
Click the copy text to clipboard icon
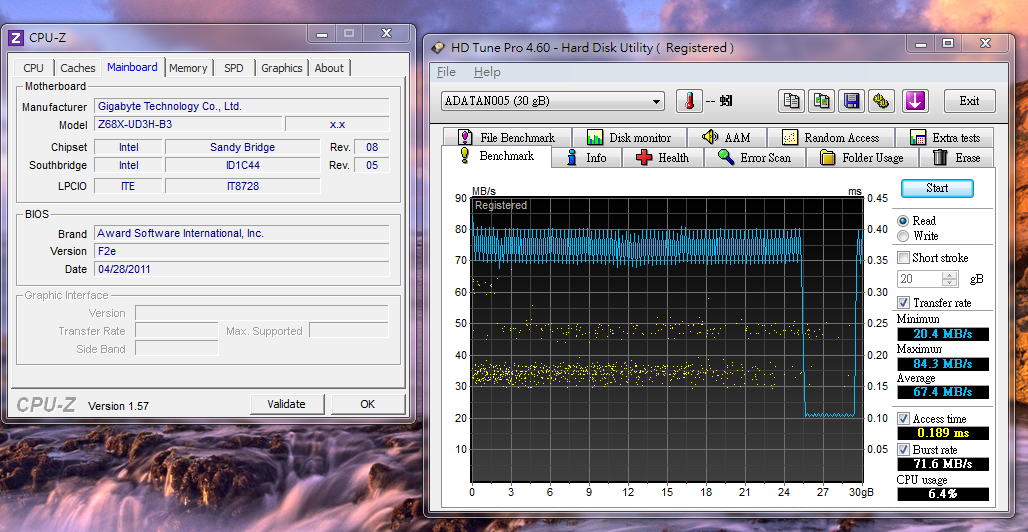pos(792,101)
